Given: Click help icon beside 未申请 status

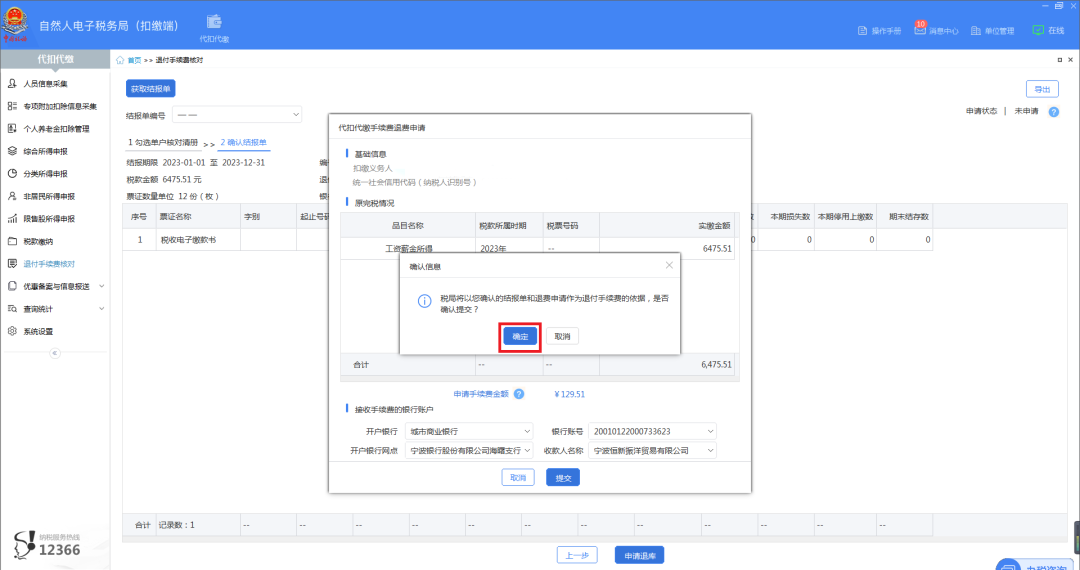Looking at the screenshot, I should 1053,111.
